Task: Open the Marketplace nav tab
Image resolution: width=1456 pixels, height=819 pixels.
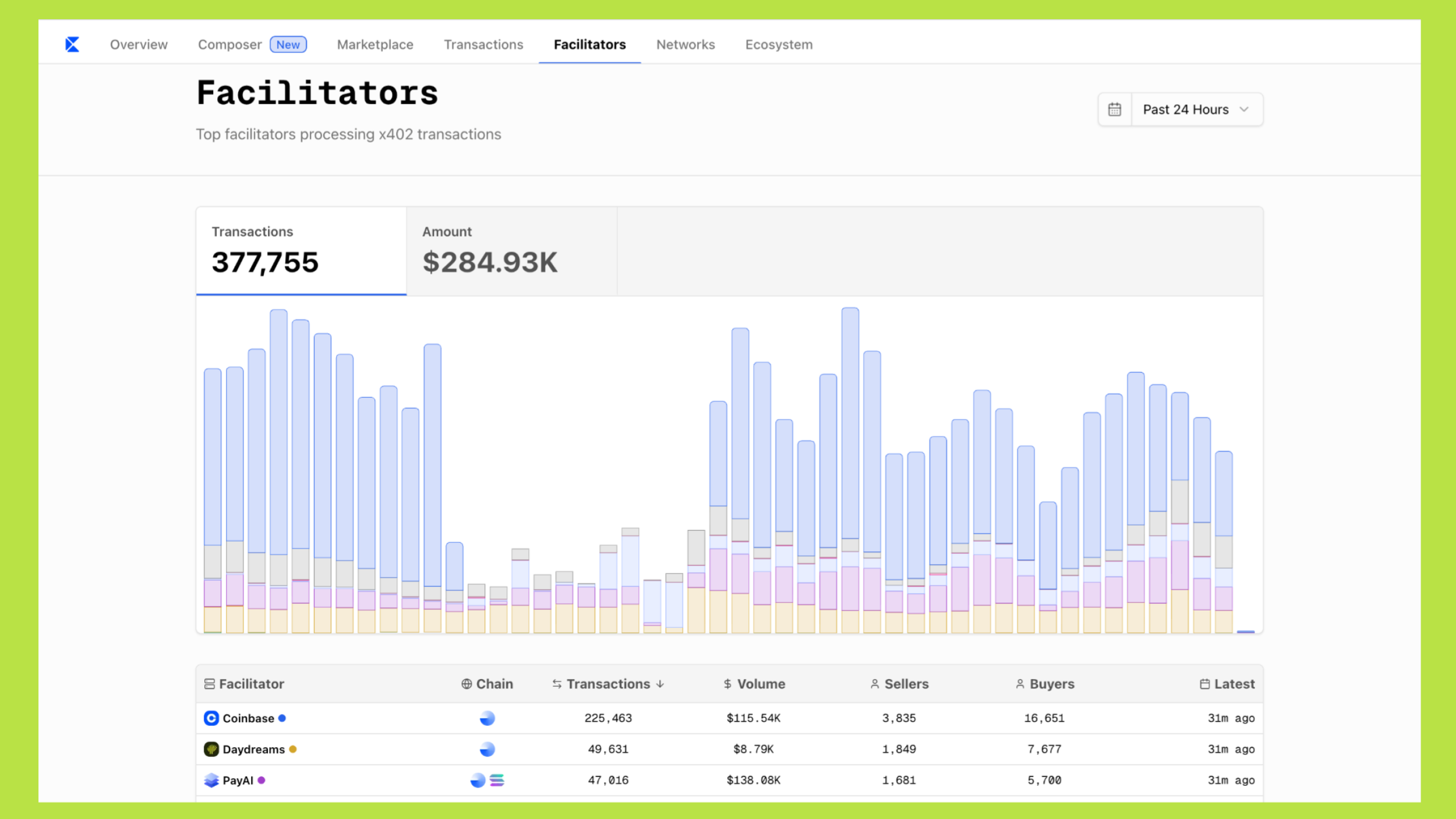Action: [x=375, y=45]
